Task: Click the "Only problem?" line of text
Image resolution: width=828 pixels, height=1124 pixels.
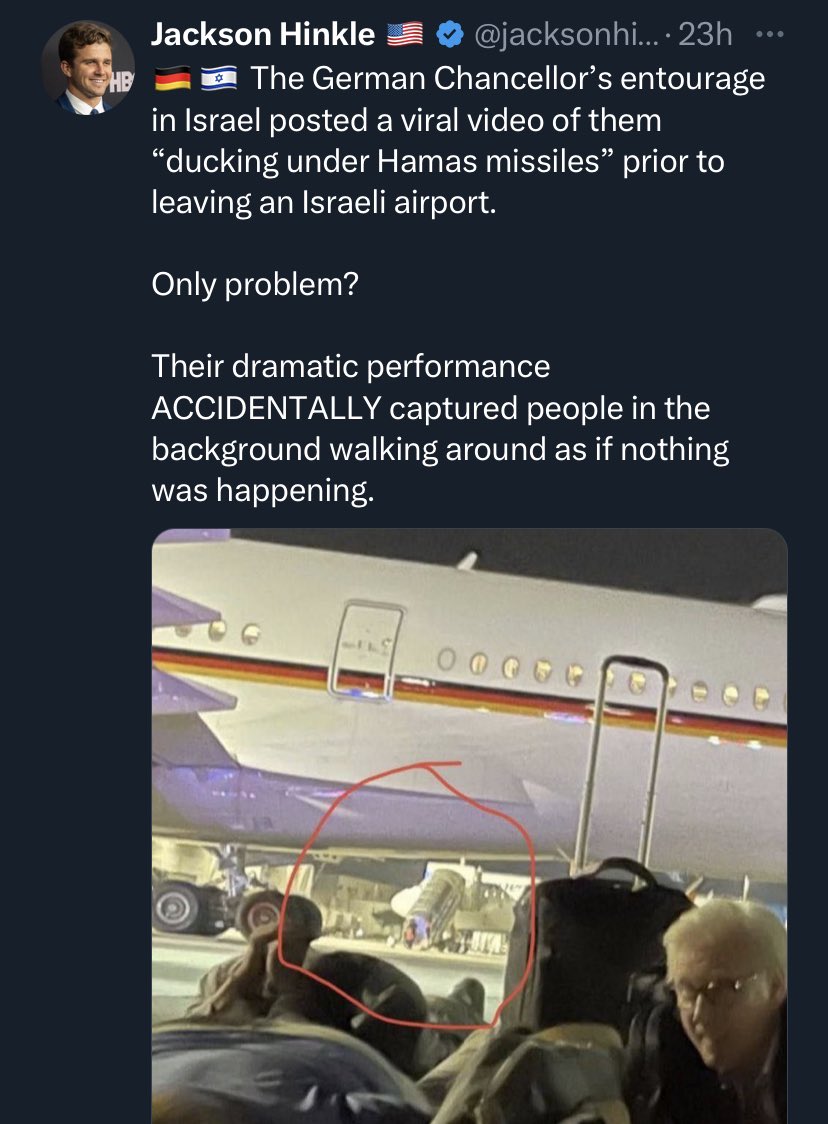Action: click(x=254, y=285)
